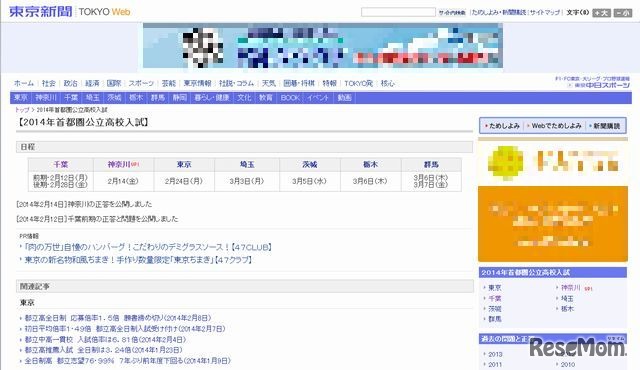The height and width of the screenshot is (370, 640).
Task: Select 東京 in the blue navigation bar
Action: tap(20, 98)
